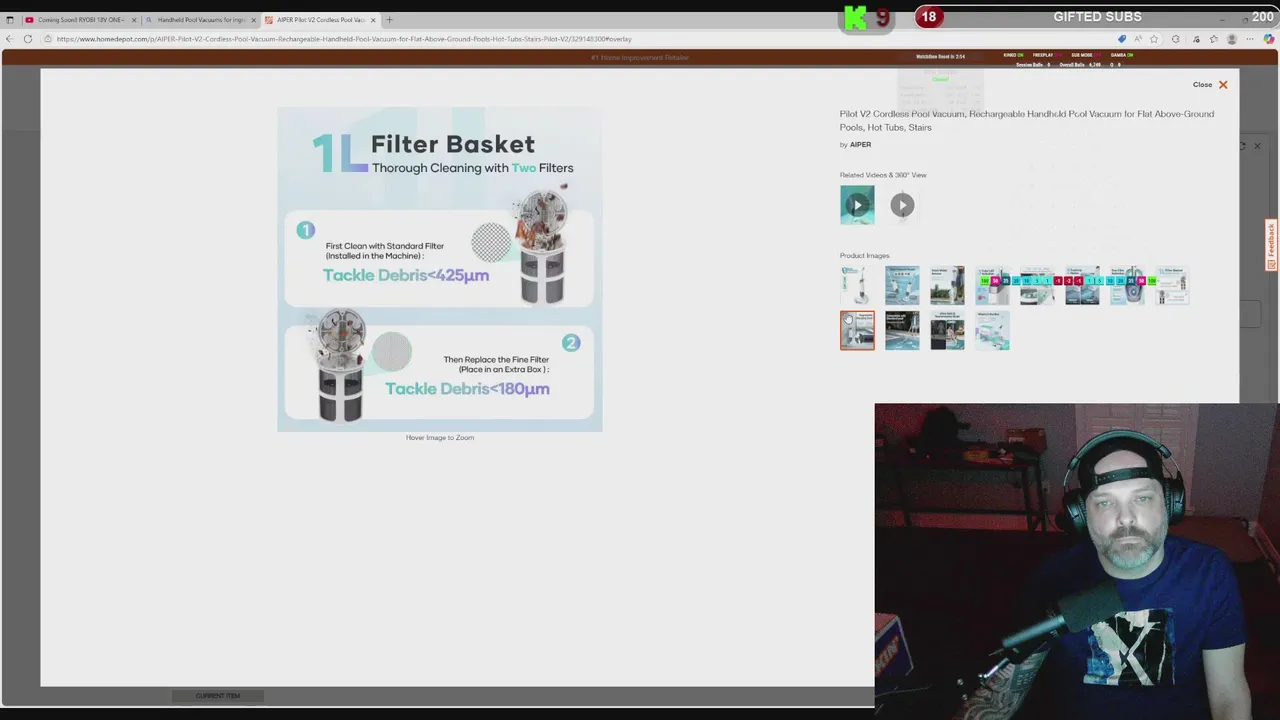Click the AIPER brand link
The image size is (1280, 720).
pyautogui.click(x=860, y=145)
